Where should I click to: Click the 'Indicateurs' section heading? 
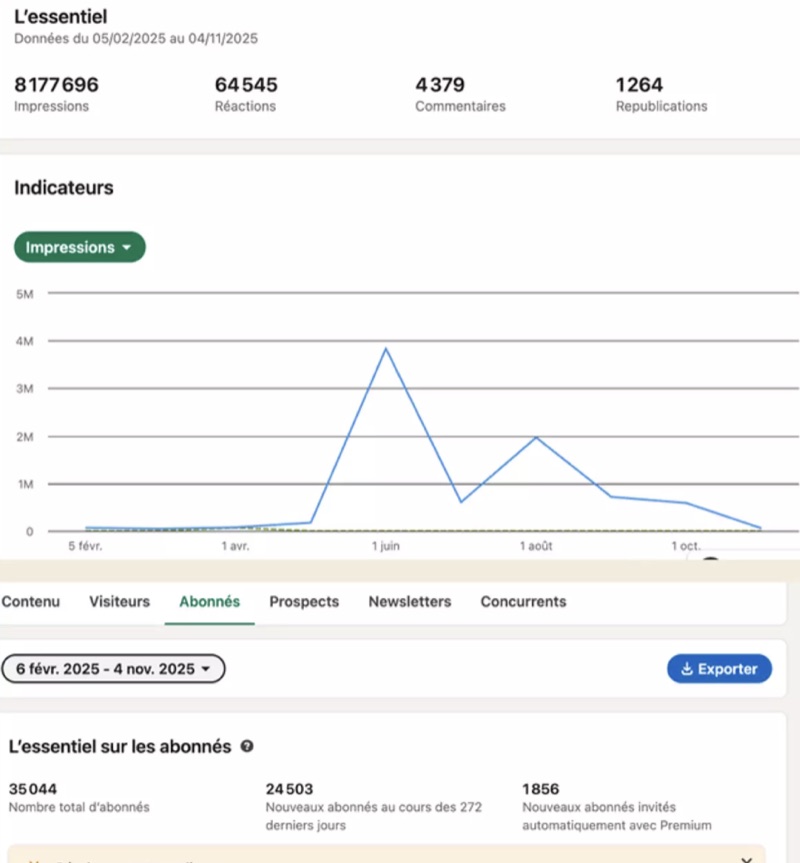coord(64,188)
